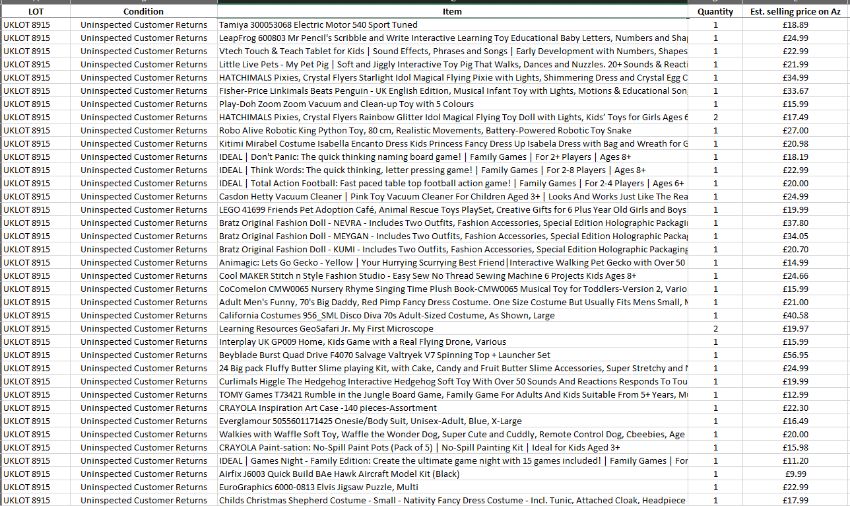
Task: Select the CoComelon Nursery Rhyme Plush Book cell
Action: (x=453, y=289)
